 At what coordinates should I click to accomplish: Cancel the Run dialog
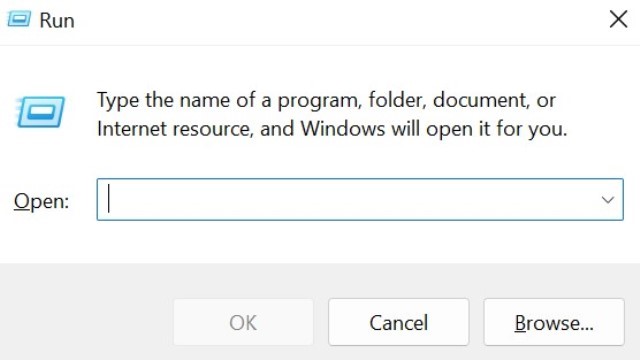399,322
